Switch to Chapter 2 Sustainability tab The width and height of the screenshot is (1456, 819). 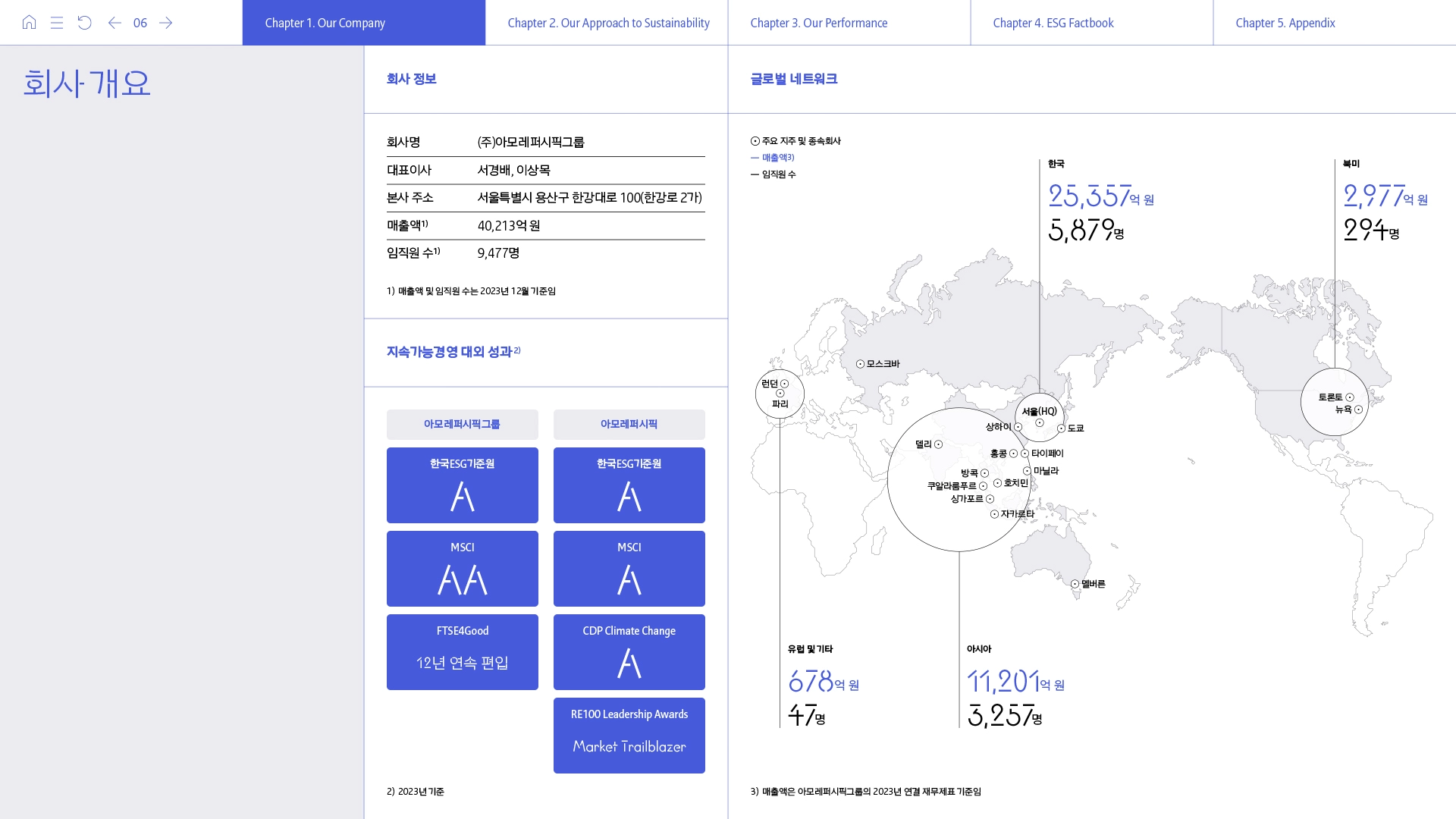607,23
